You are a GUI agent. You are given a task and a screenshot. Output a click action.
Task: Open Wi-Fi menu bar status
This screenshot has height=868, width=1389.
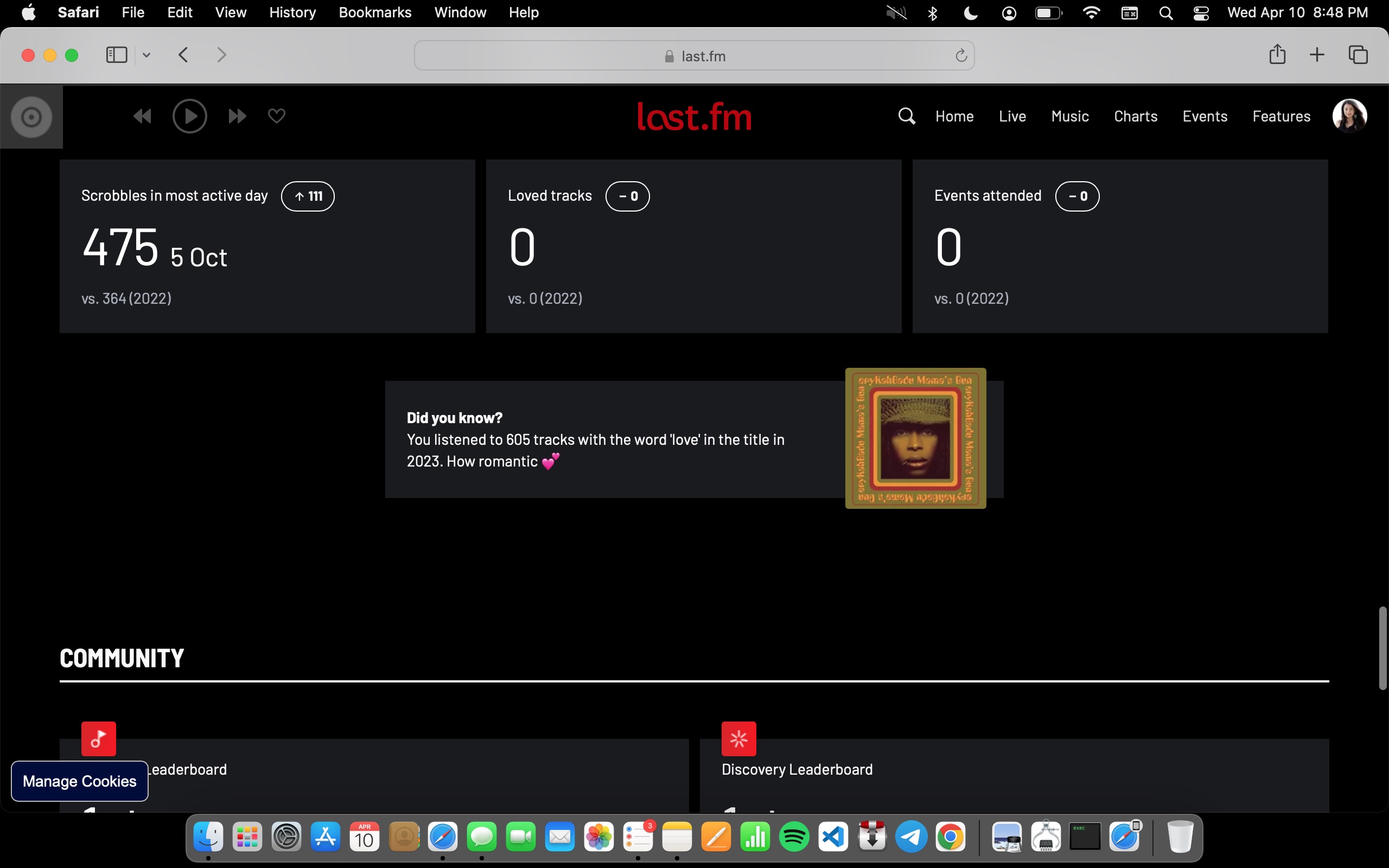[1091, 12]
